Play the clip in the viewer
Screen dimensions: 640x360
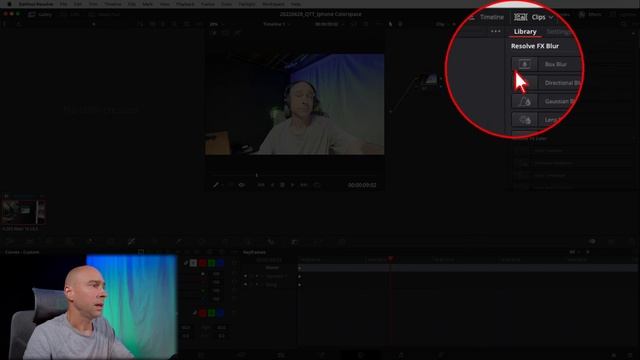[x=292, y=185]
